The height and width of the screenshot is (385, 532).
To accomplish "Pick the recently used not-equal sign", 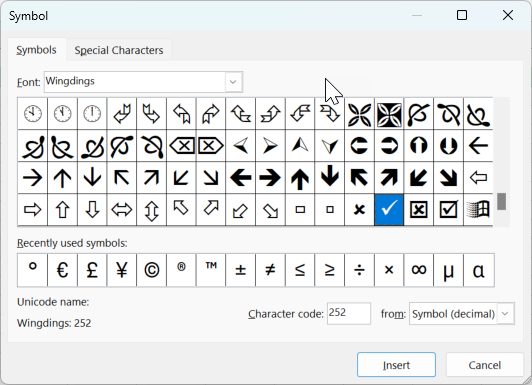I will [270, 270].
